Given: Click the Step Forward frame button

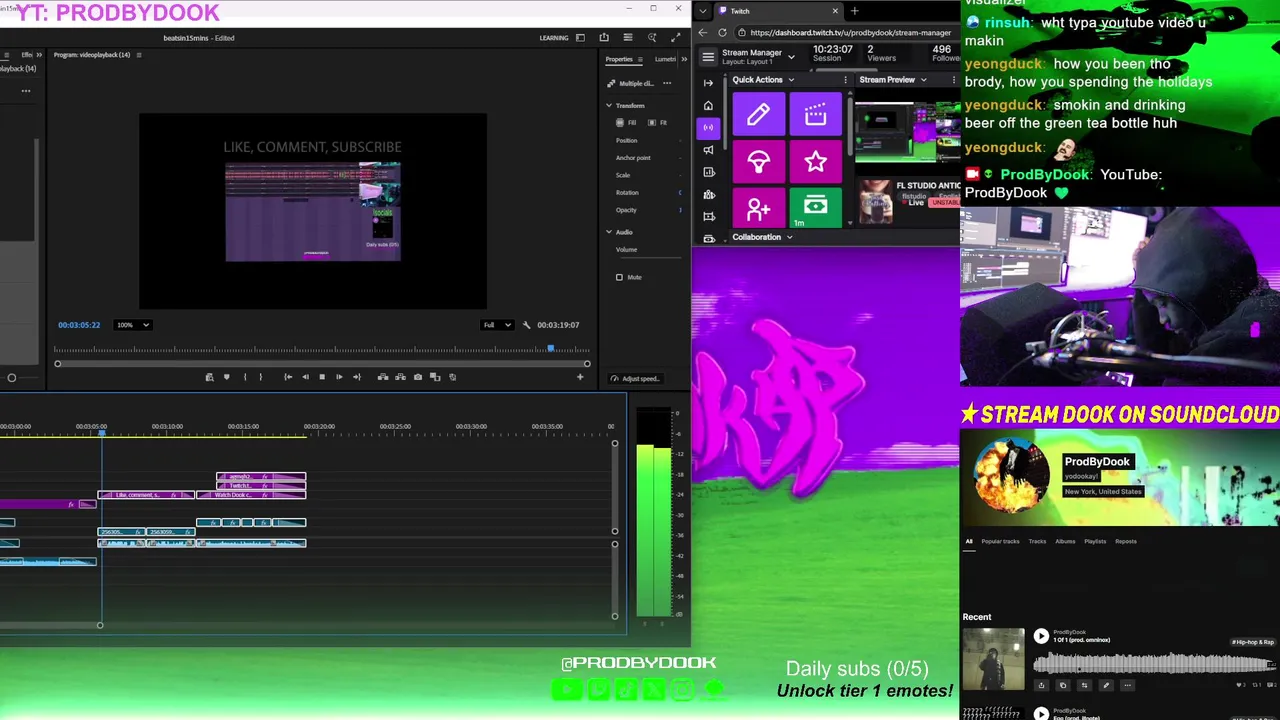Looking at the screenshot, I should 339,377.
